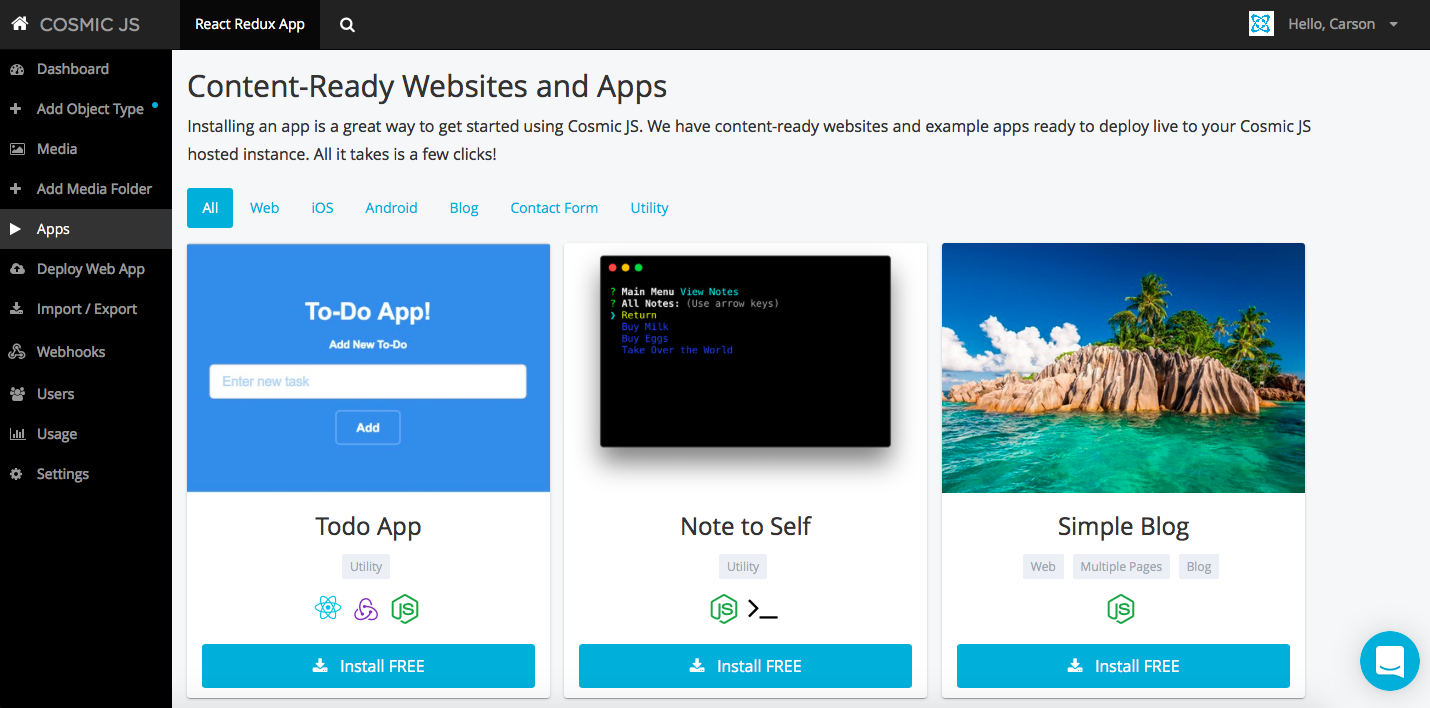Viewport: 1430px width, 708px height.
Task: Filter apps by the Web tab
Action: click(265, 208)
